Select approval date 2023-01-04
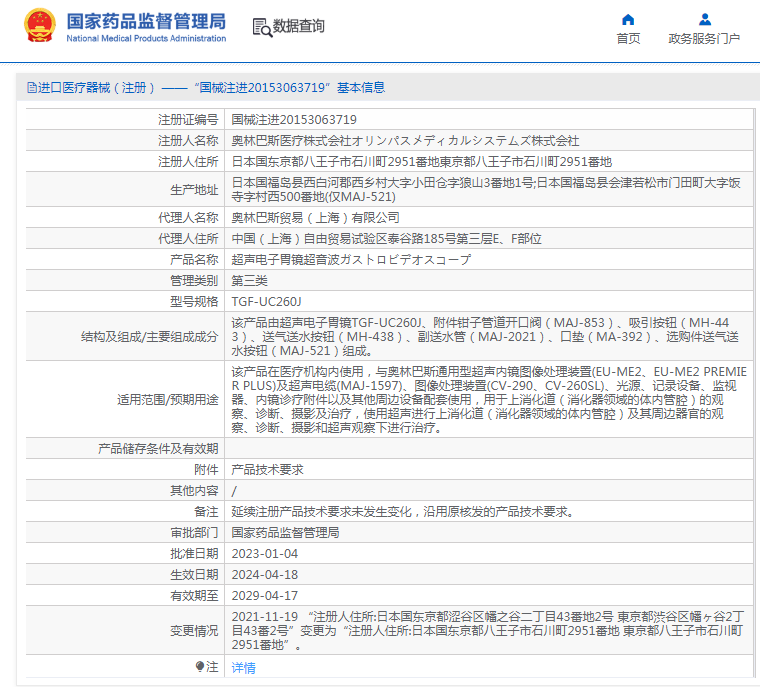The height and width of the screenshot is (687, 760). point(265,554)
